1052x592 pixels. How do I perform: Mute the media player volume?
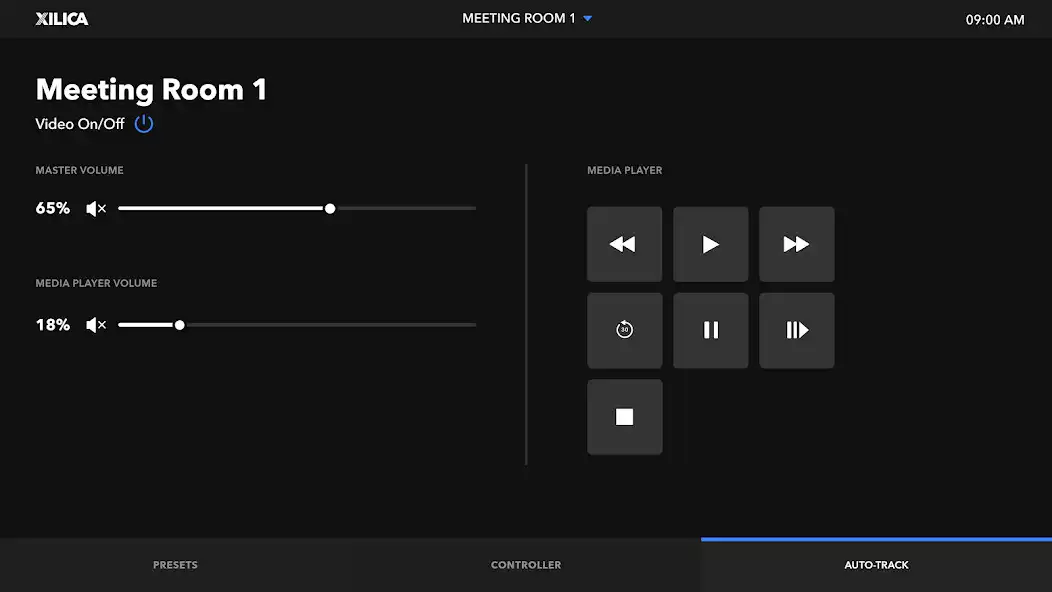click(96, 325)
